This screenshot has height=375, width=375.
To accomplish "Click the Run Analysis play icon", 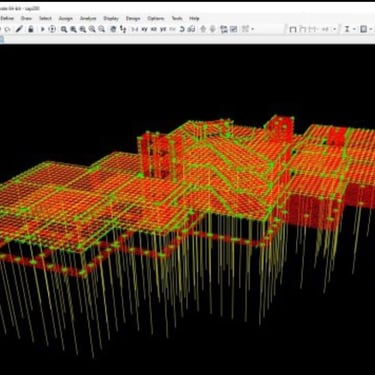I will click(x=43, y=29).
